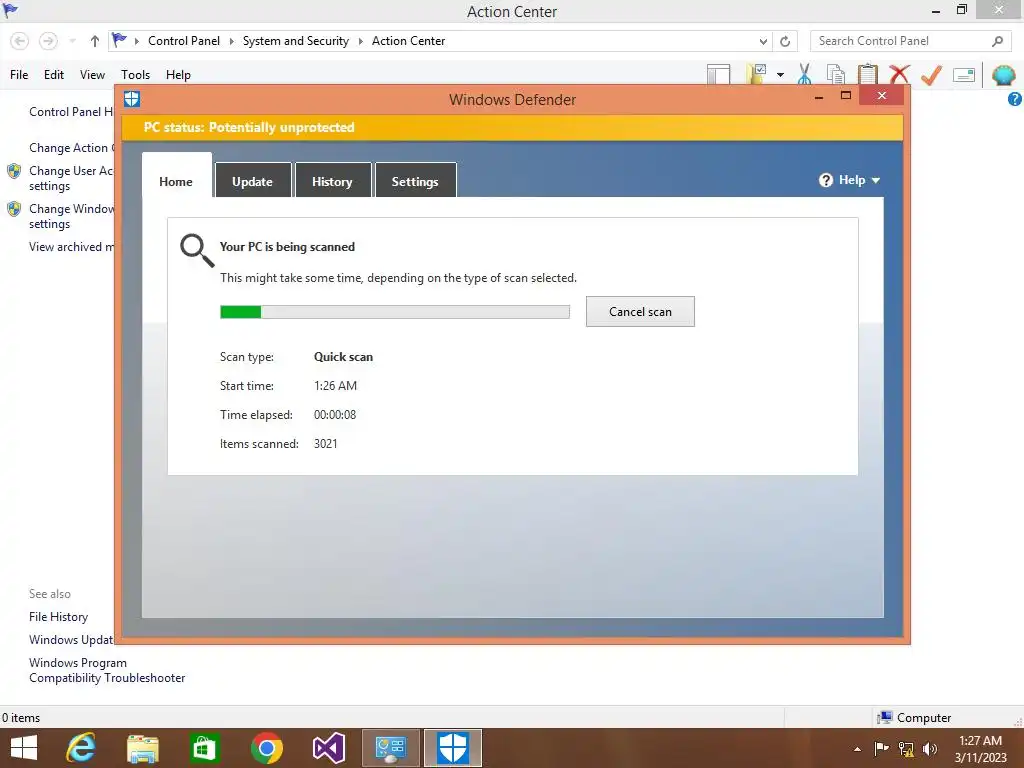Click the Paste clipboard icon in toolbar
This screenshot has width=1024, height=768.
click(867, 74)
